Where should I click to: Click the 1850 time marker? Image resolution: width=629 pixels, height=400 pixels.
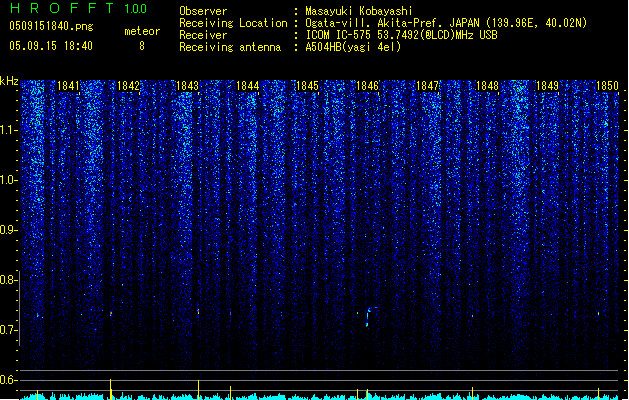pyautogui.click(x=607, y=86)
